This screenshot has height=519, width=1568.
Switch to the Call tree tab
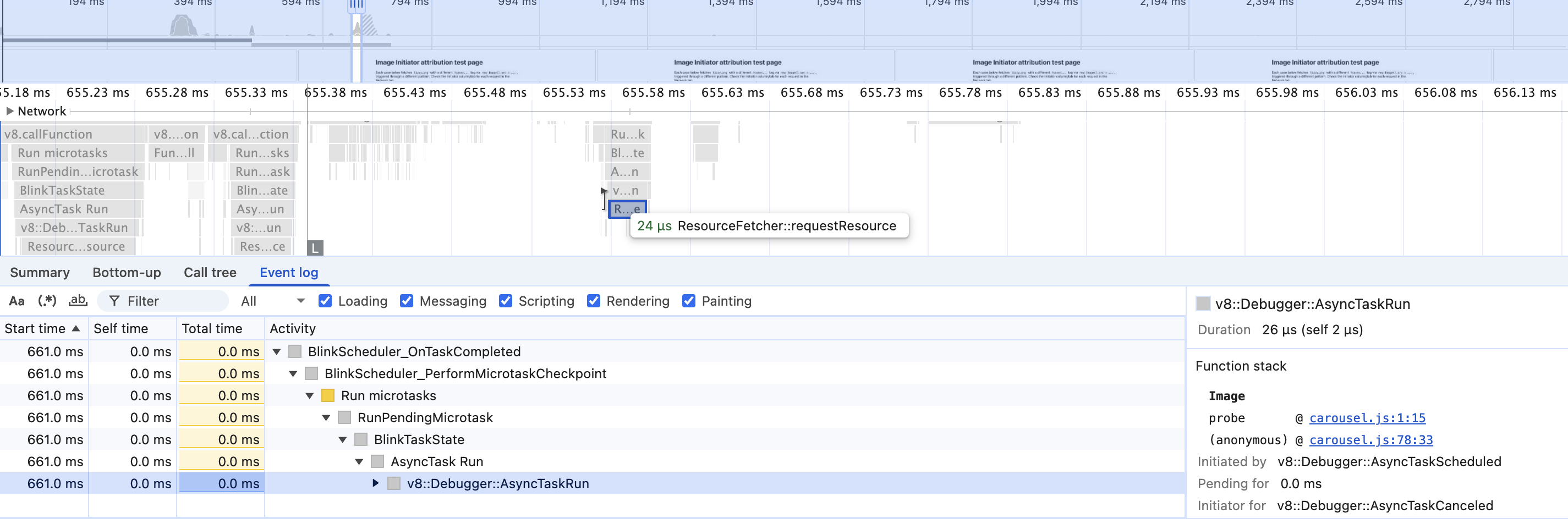210,273
